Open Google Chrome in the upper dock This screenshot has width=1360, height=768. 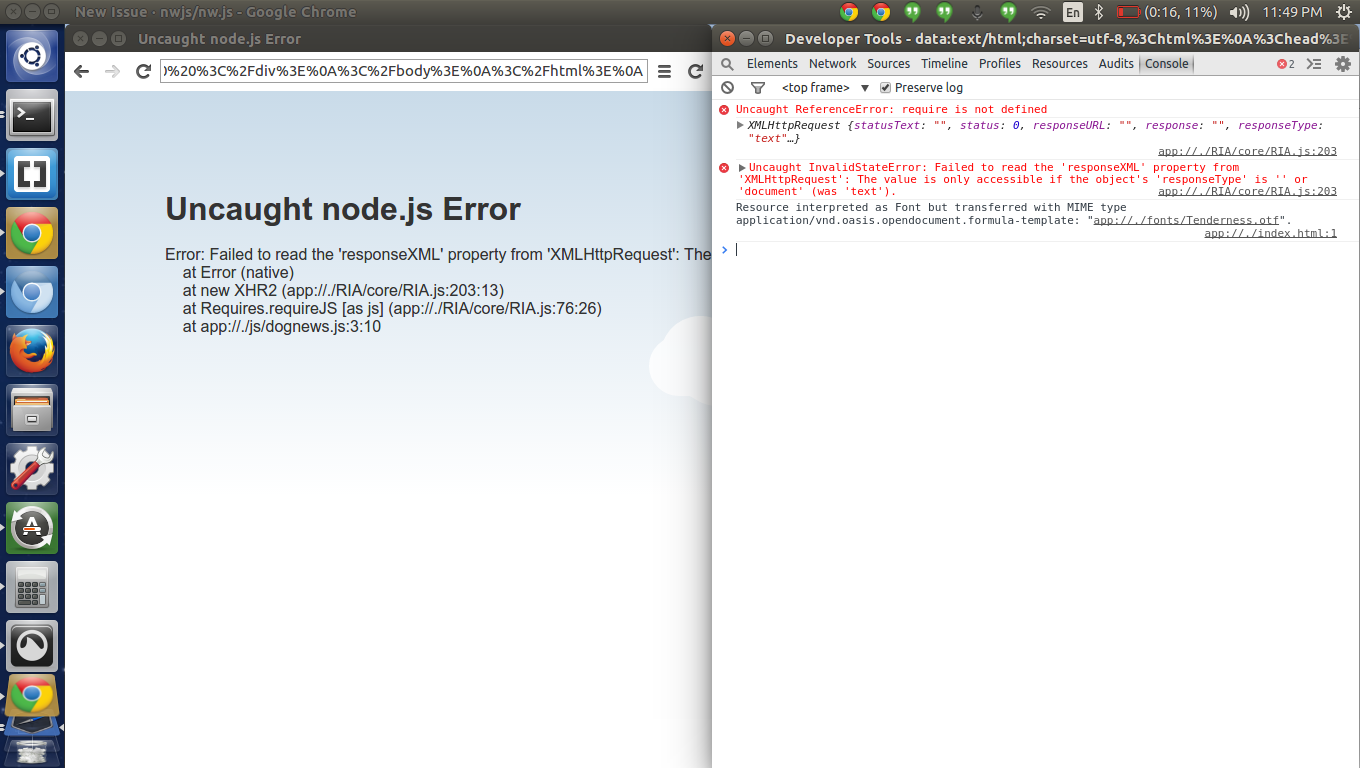(32, 234)
